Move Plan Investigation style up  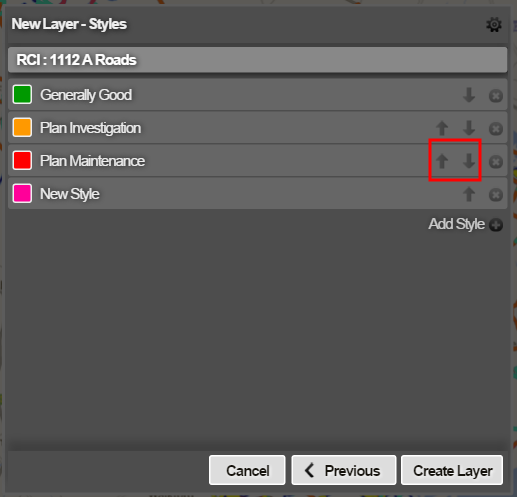[442, 128]
